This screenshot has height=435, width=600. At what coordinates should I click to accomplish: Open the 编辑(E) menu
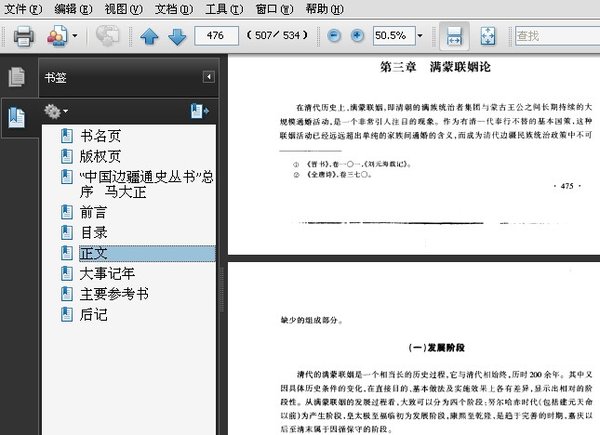73,8
